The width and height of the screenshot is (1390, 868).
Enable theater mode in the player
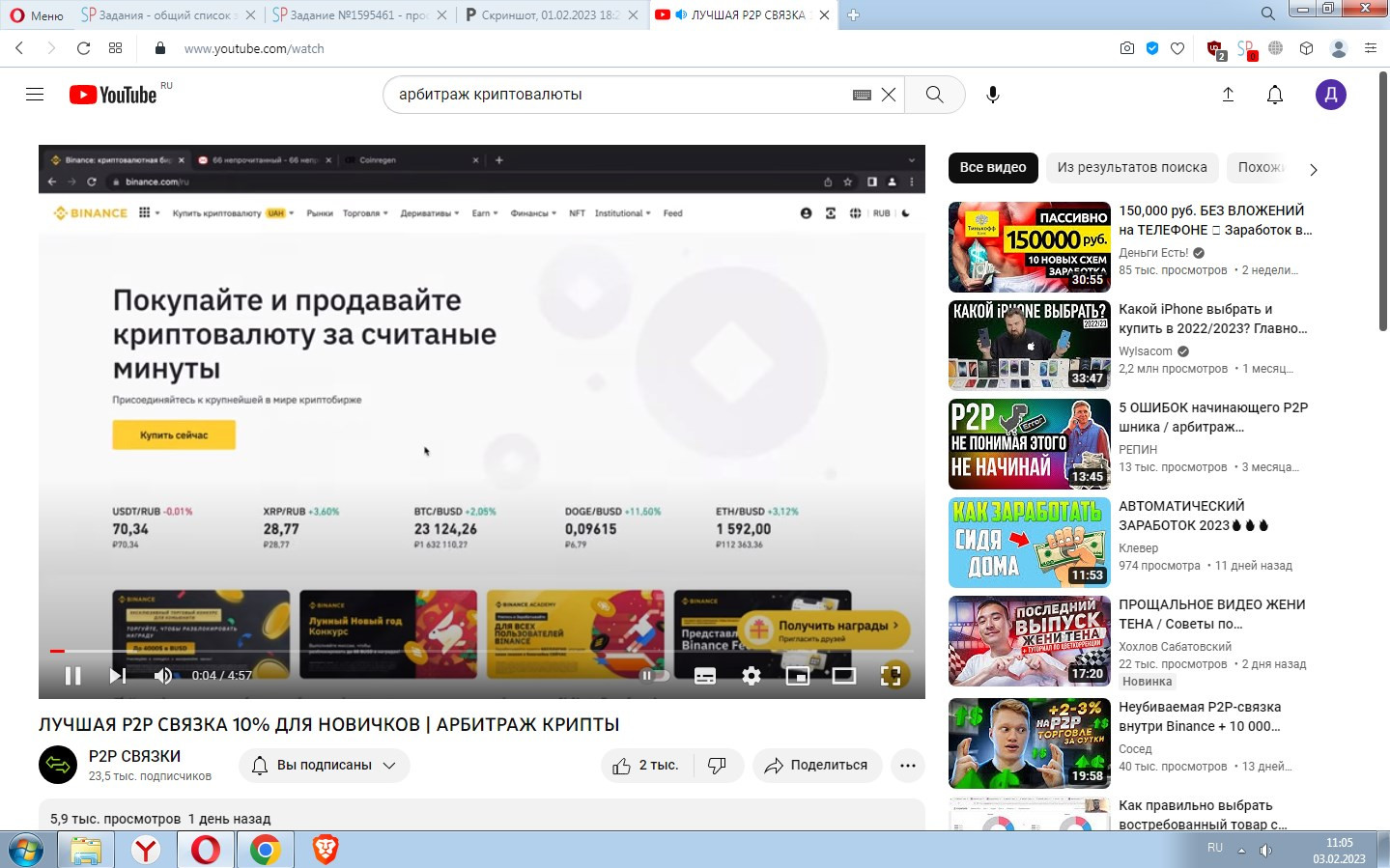click(844, 676)
